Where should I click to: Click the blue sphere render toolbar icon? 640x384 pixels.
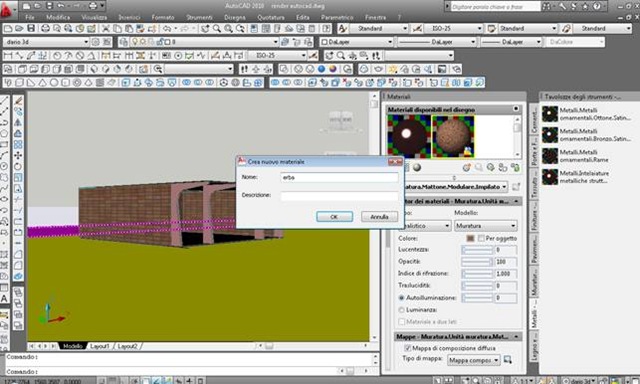tap(321, 69)
